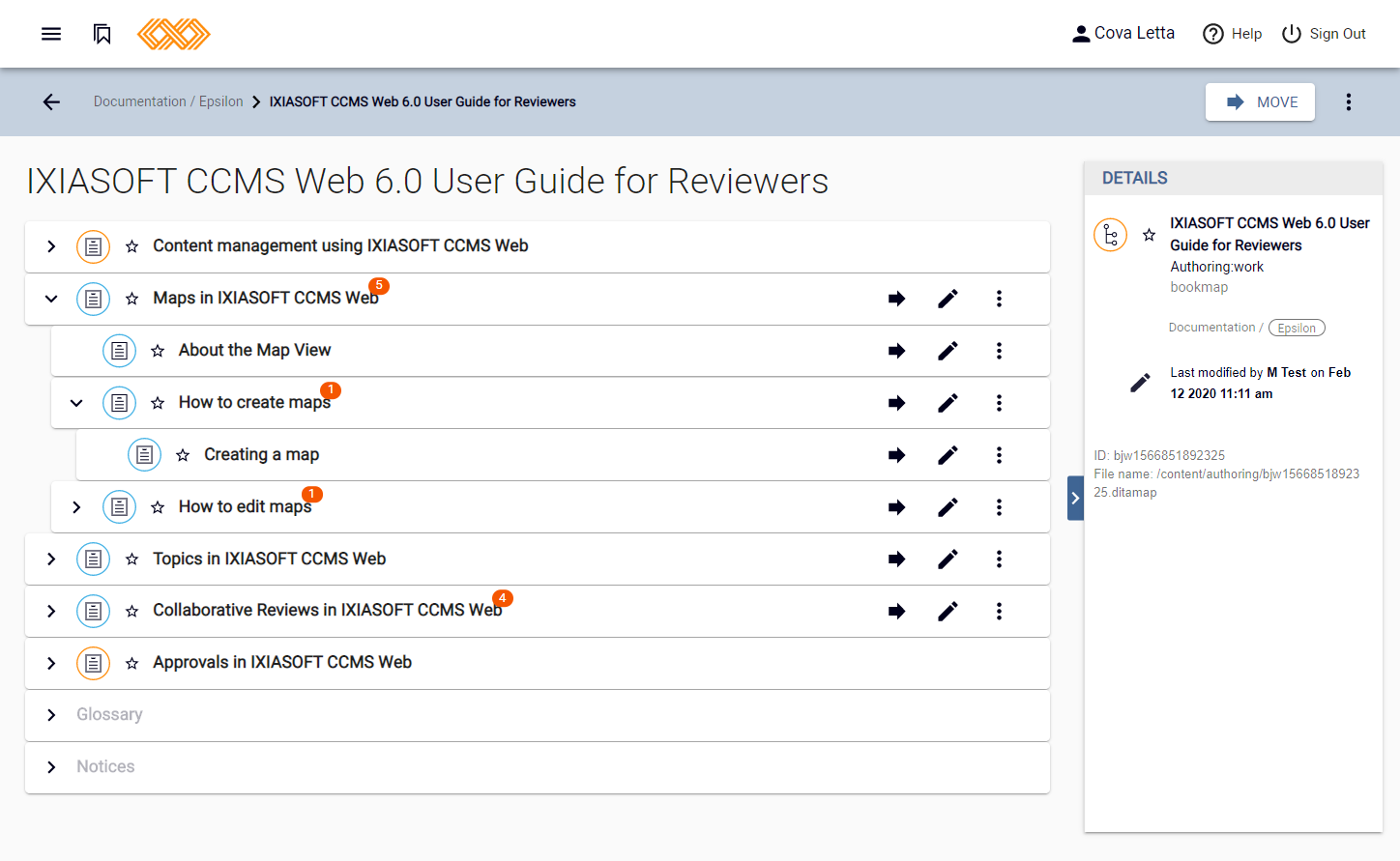Open comment badge on How to create maps

click(331, 390)
